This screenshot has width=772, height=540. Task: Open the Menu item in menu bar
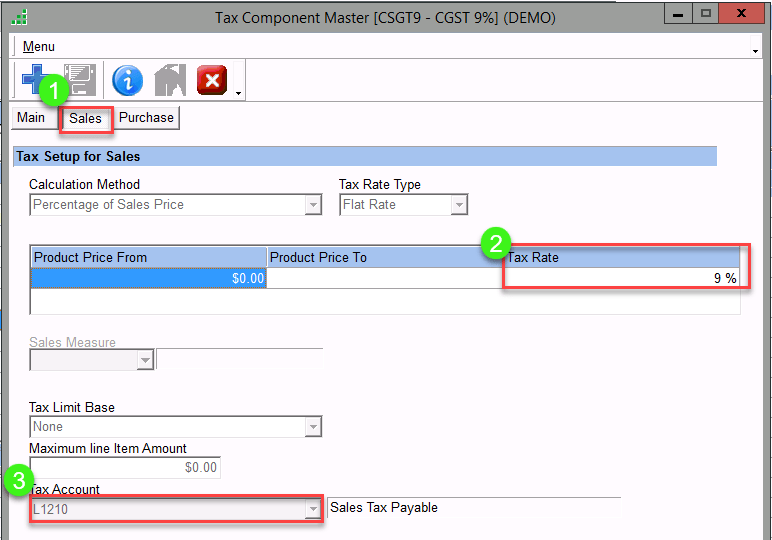click(39, 47)
